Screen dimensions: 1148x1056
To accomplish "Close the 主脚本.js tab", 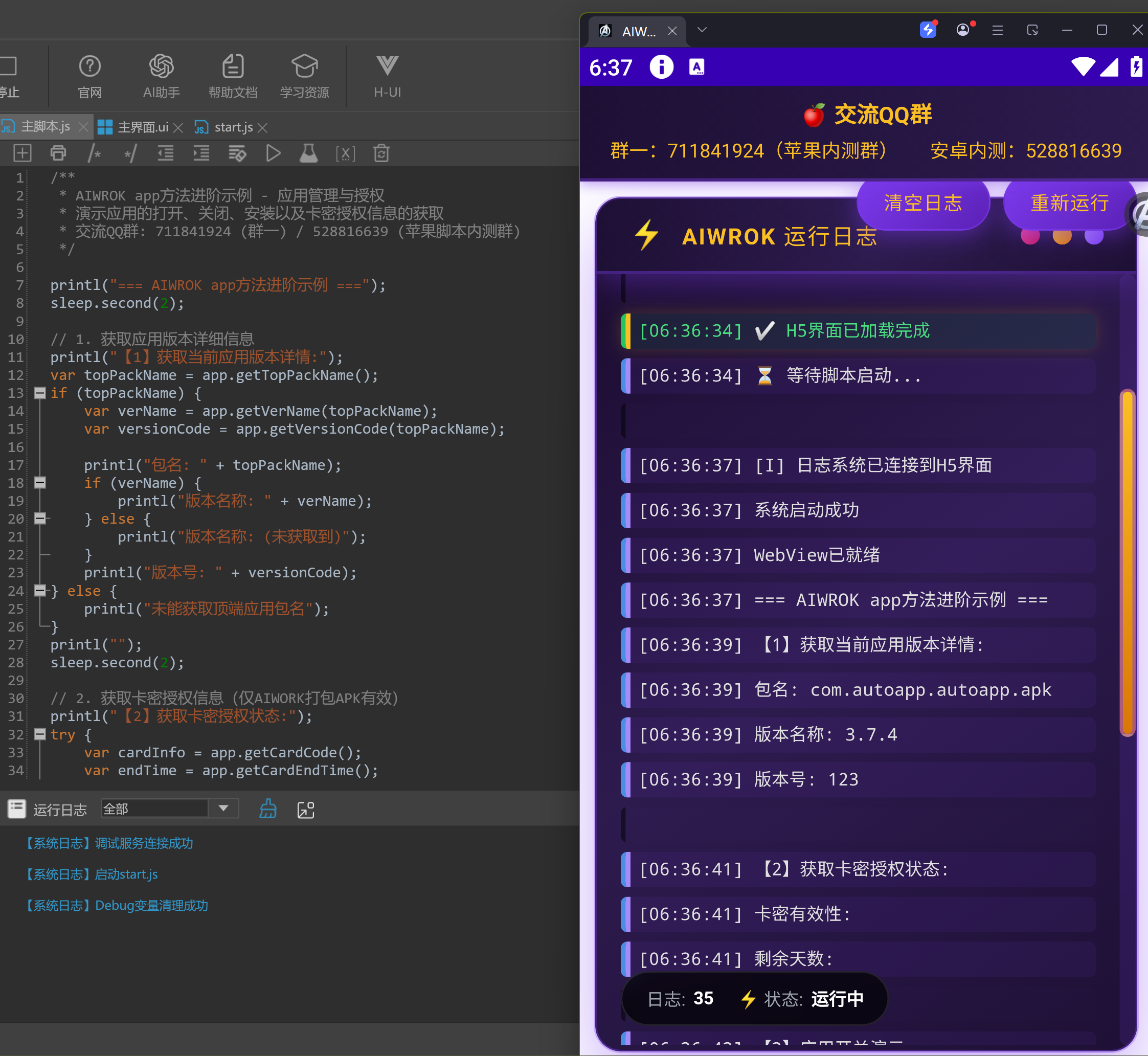I will tap(83, 126).
